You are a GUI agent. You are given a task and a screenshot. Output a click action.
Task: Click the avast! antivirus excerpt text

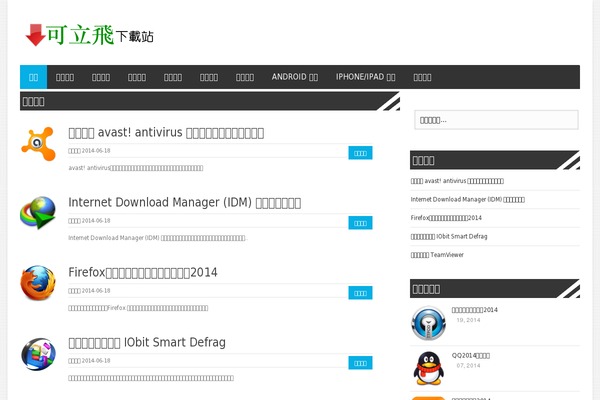pyautogui.click(x=135, y=168)
